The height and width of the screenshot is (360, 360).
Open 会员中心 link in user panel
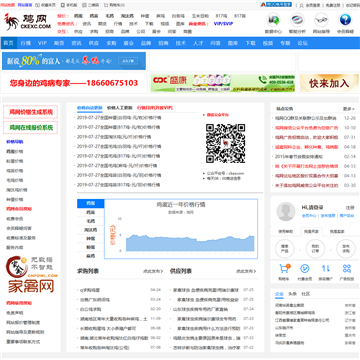(309, 216)
